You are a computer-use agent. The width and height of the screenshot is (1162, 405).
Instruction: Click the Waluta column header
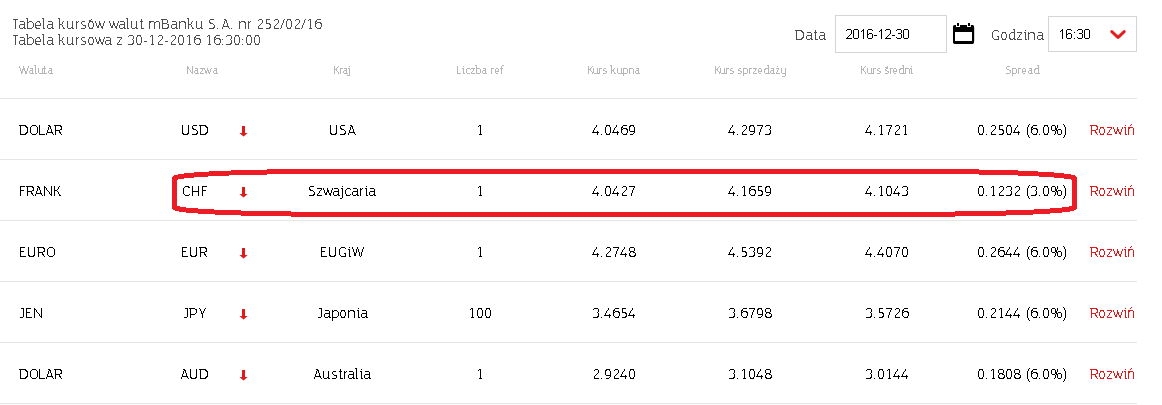click(x=36, y=70)
